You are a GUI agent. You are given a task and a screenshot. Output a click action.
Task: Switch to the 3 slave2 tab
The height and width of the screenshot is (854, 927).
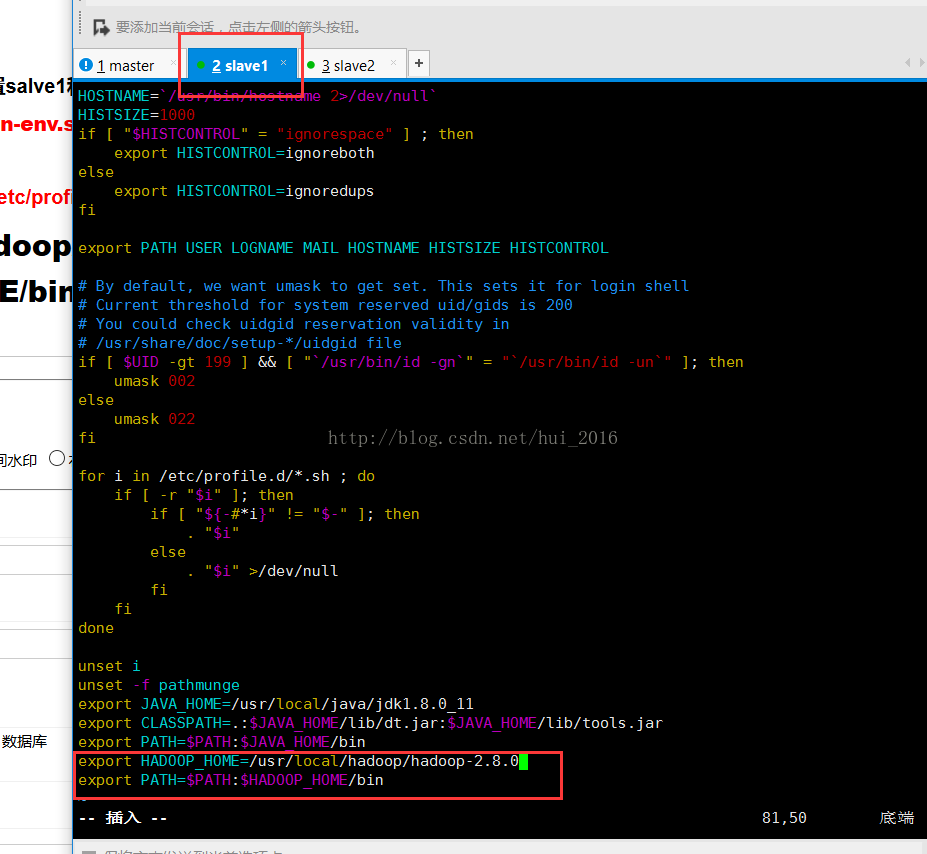tap(348, 66)
